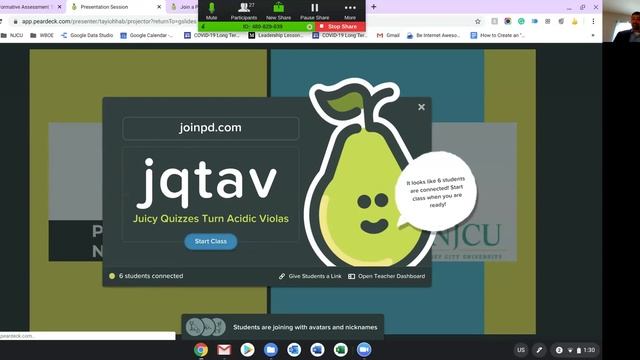This screenshot has width=640, height=360.
Task: Click Give Students a Link
Action: coord(310,276)
